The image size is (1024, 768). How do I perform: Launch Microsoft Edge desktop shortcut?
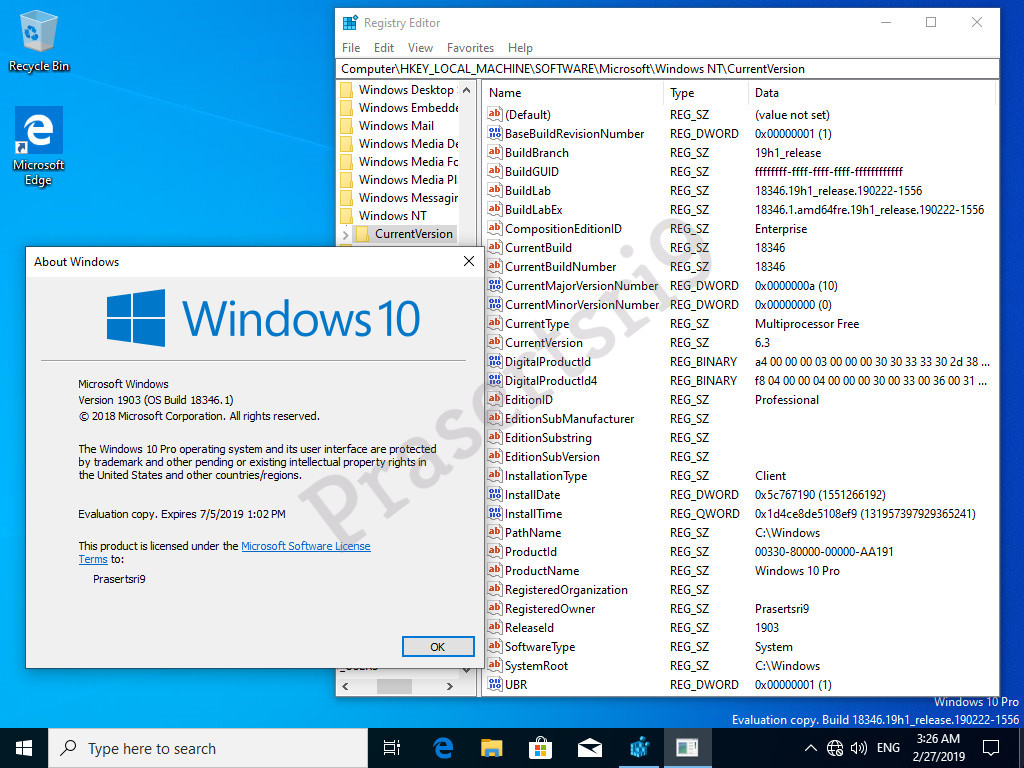coord(39,146)
